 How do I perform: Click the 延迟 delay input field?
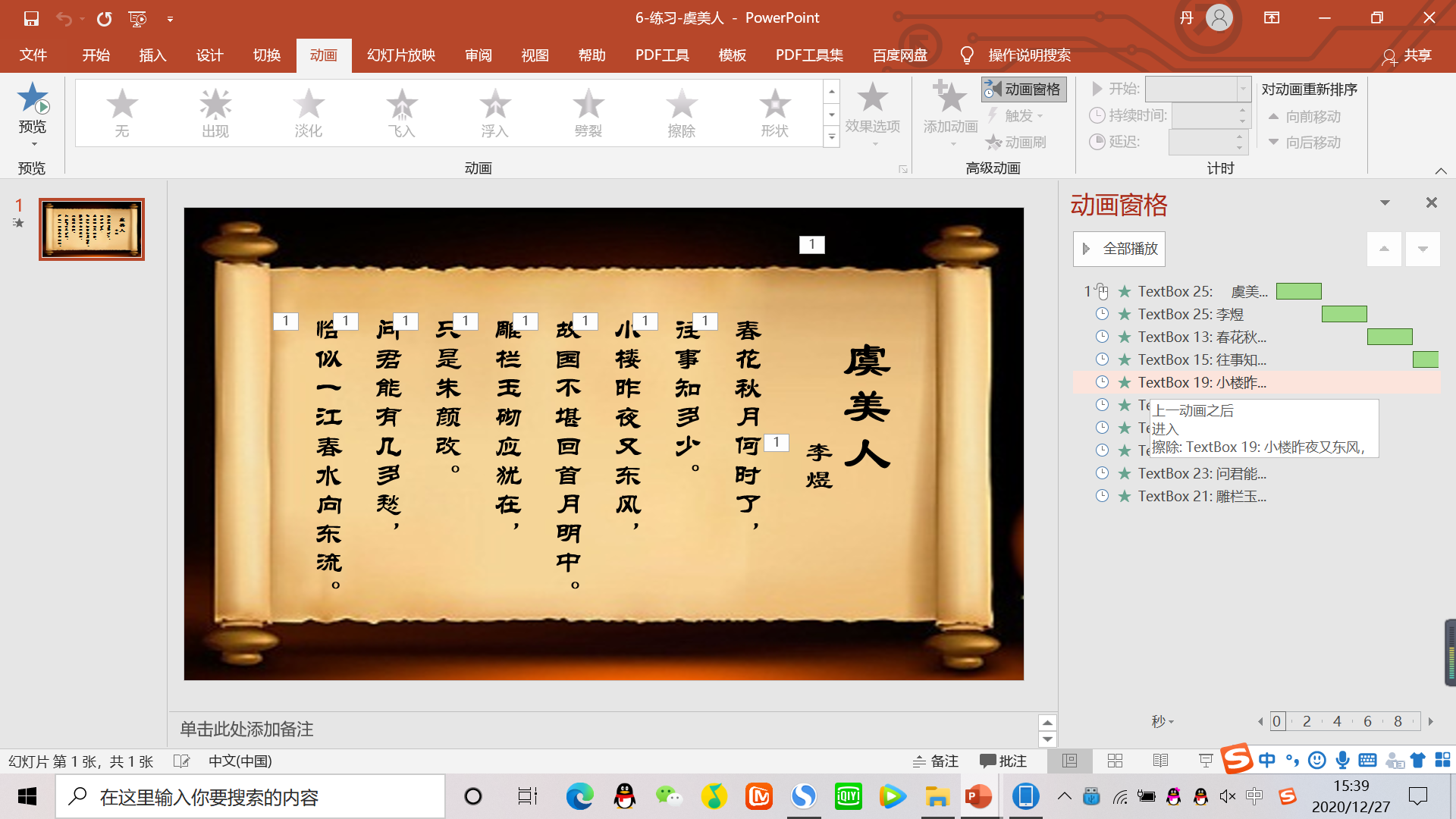[1207, 142]
